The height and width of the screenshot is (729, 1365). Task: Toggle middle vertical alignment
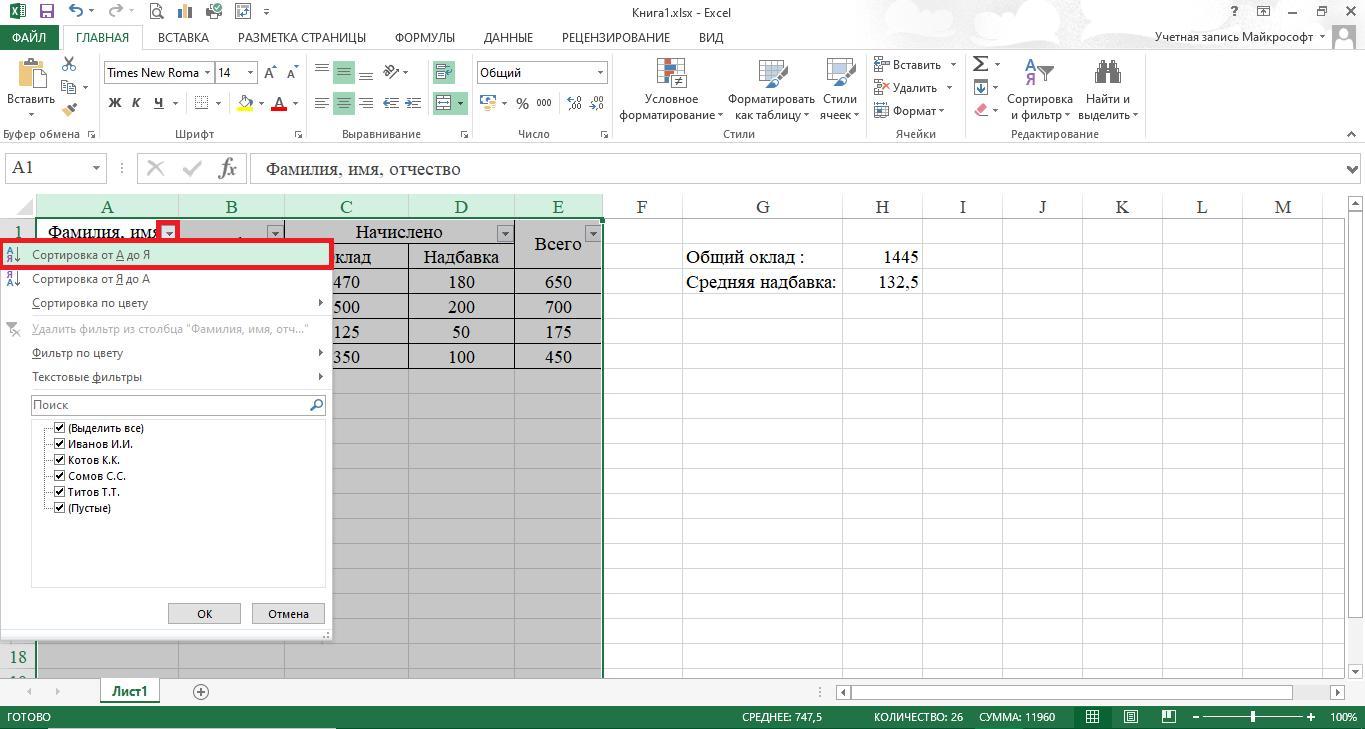[343, 73]
